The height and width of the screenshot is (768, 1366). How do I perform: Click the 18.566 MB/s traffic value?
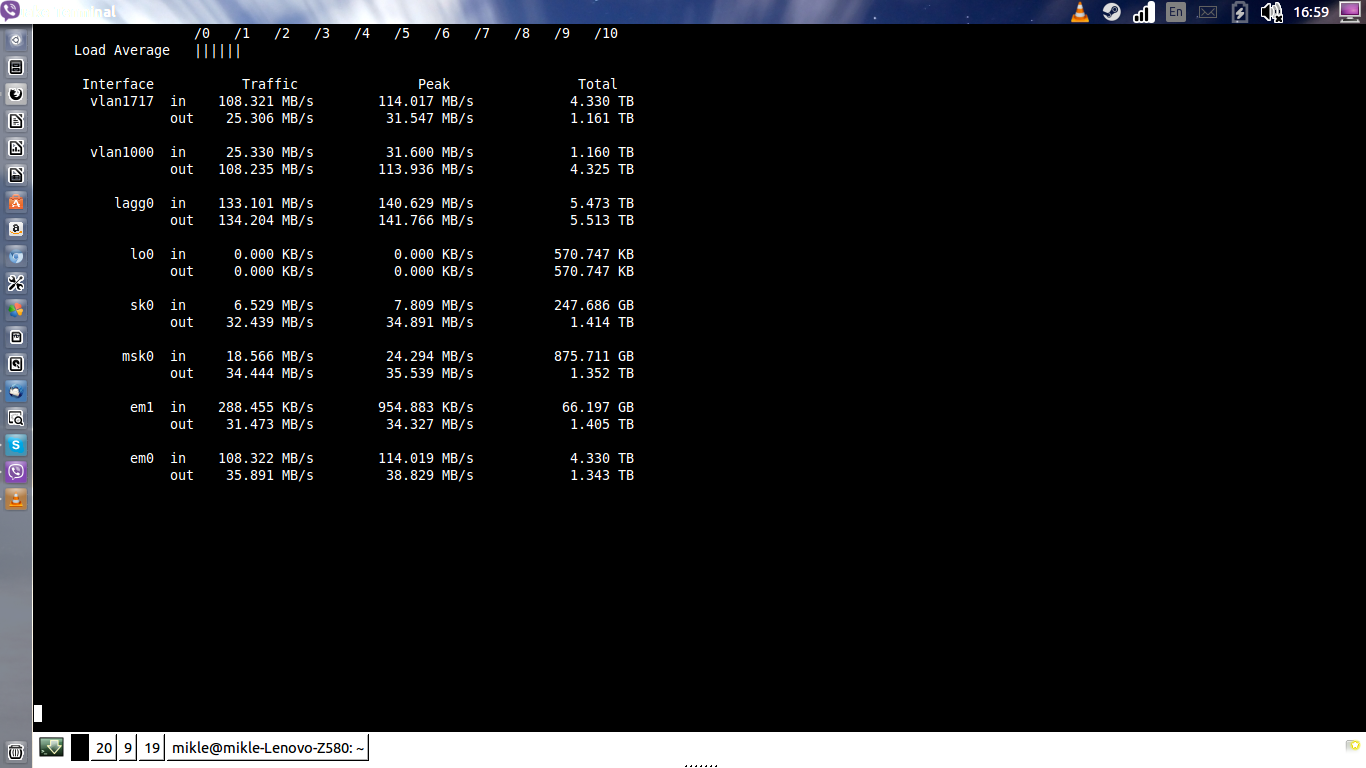coord(270,356)
